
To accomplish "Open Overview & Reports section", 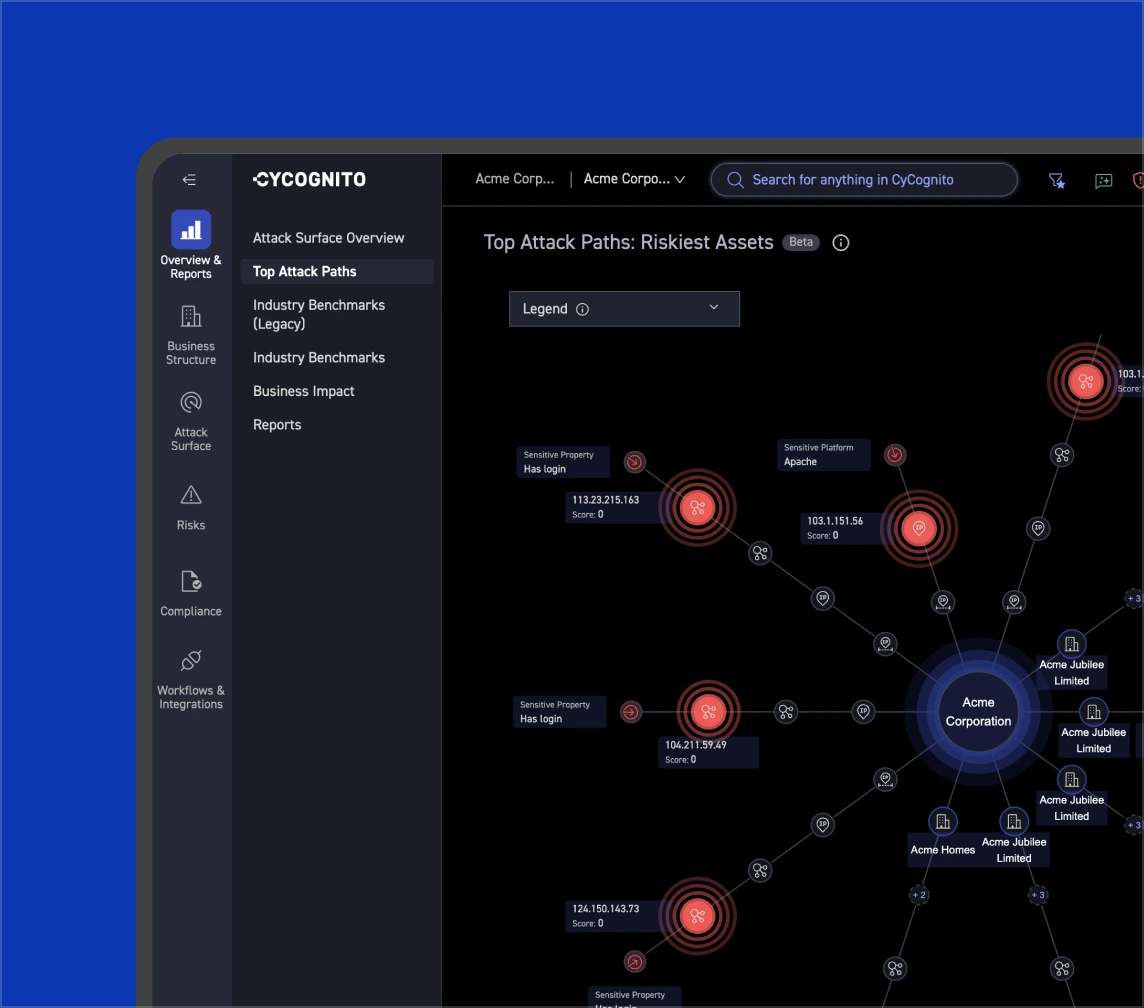I will click(x=190, y=245).
